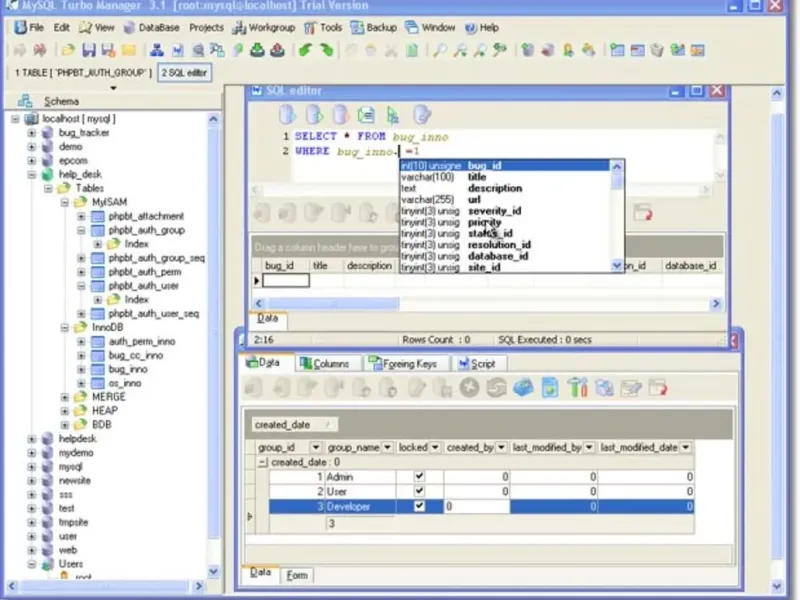Click the schema tree scroll down arrow
This screenshot has width=800, height=600.
213,571
